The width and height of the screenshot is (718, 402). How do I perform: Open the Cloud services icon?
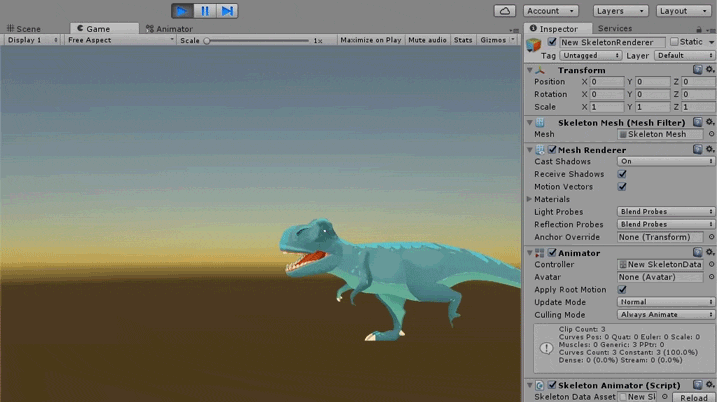pyautogui.click(x=504, y=11)
